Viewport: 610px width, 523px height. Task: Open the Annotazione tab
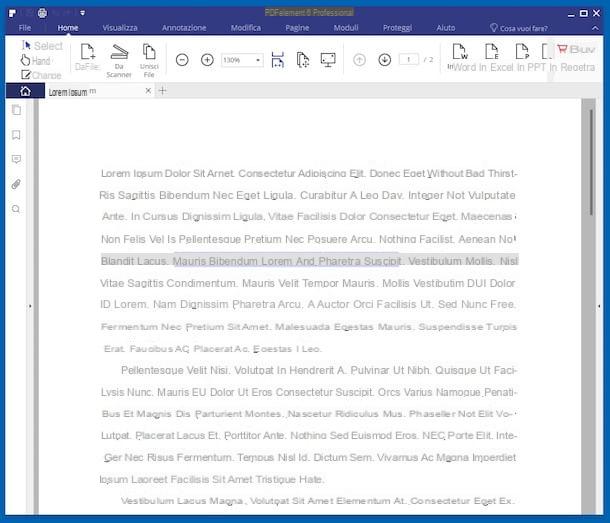coord(184,28)
